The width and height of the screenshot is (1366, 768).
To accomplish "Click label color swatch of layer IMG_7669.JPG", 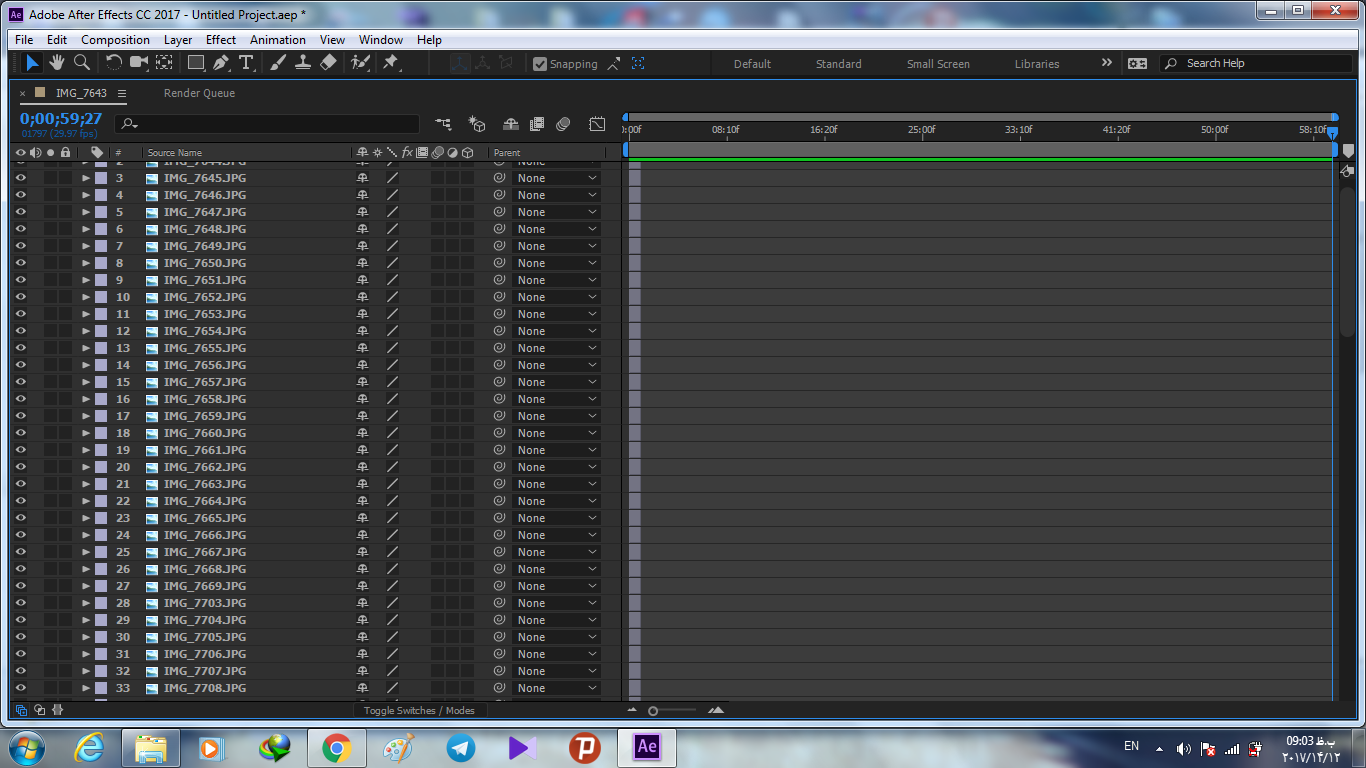I will (x=101, y=586).
